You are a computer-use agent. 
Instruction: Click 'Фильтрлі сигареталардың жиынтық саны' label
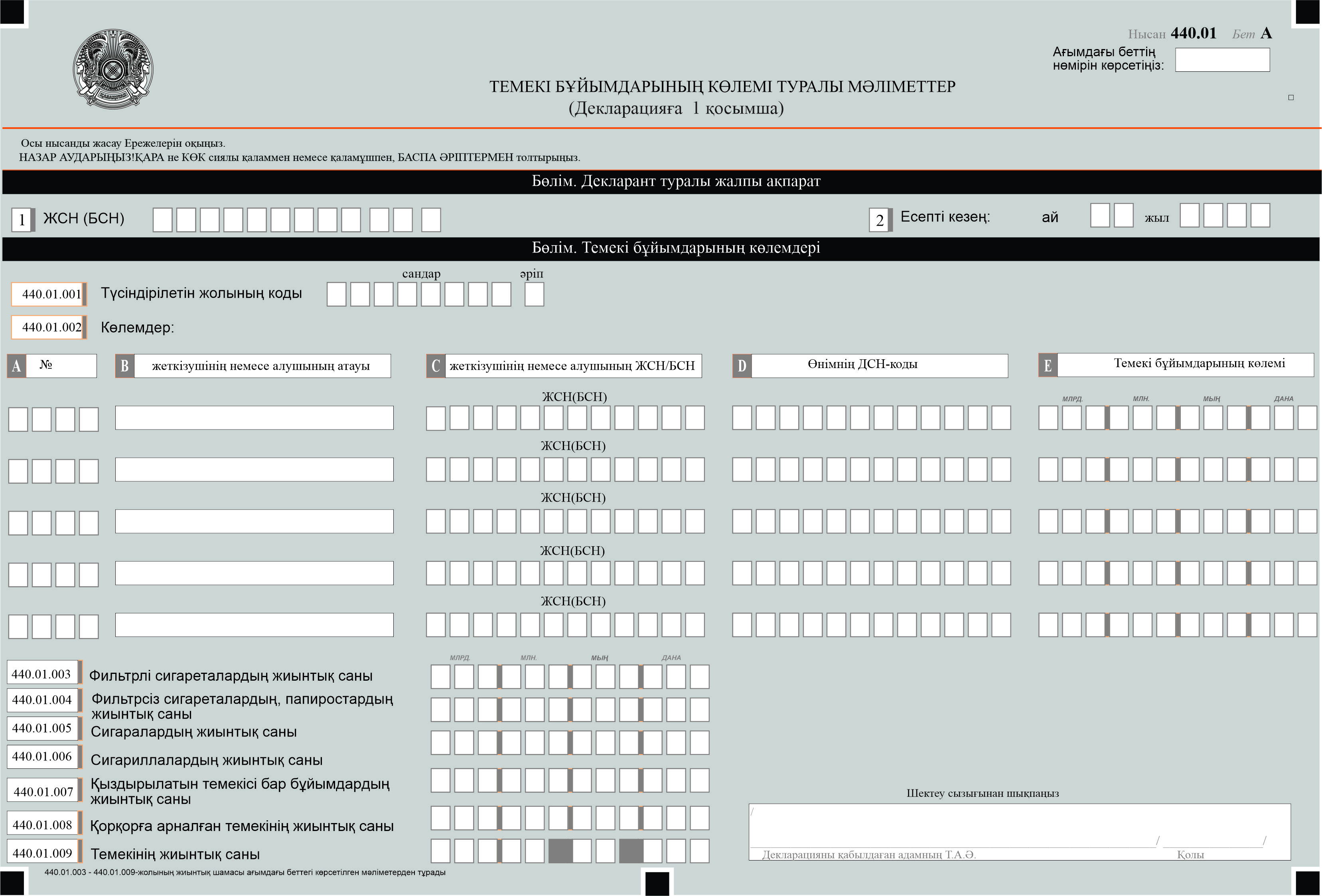[x=231, y=676]
